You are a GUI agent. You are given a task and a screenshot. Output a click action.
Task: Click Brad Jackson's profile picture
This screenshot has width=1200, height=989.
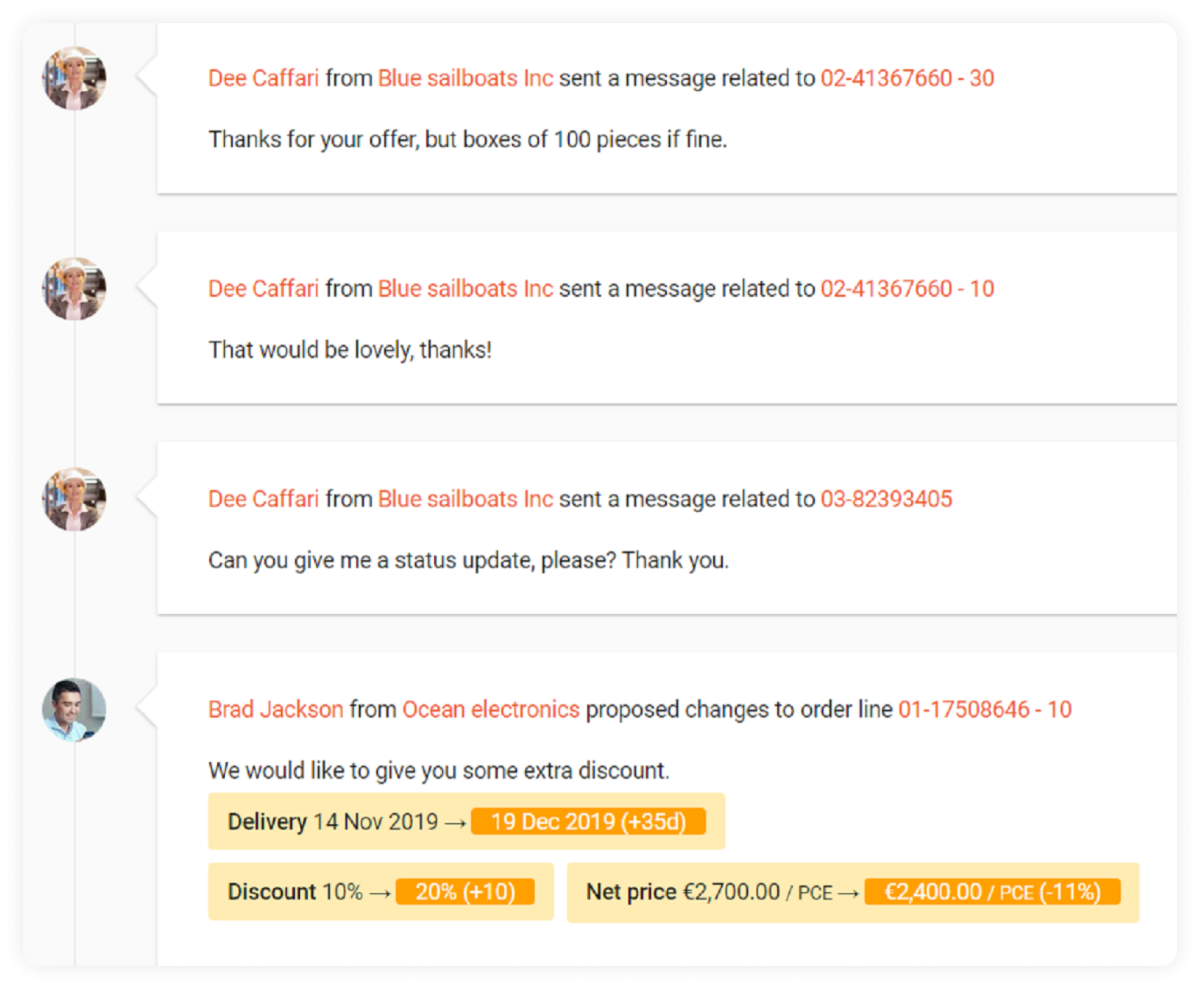pos(74,710)
